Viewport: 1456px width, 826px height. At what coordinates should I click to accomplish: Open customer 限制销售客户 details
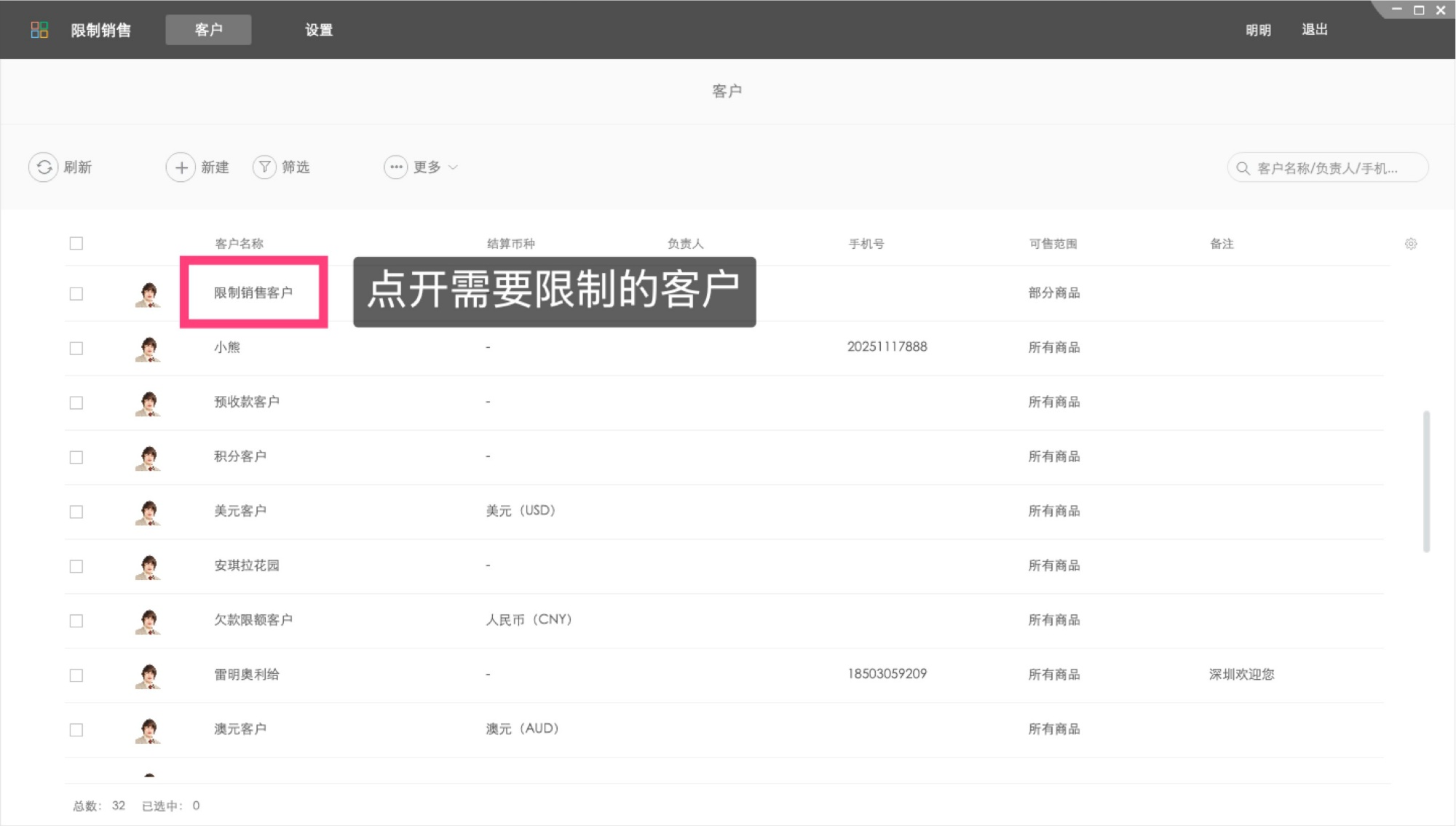pos(253,293)
